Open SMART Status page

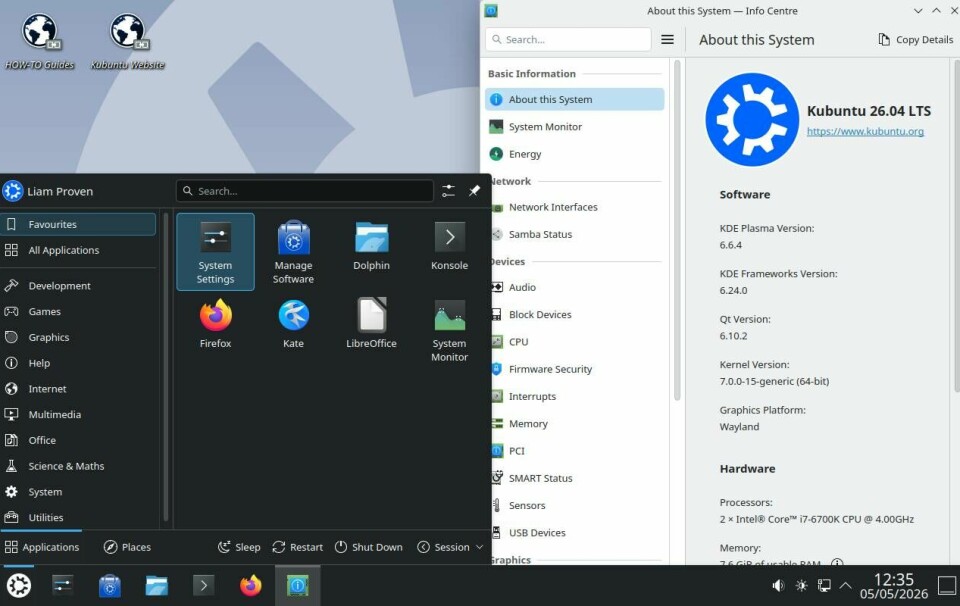(576, 478)
